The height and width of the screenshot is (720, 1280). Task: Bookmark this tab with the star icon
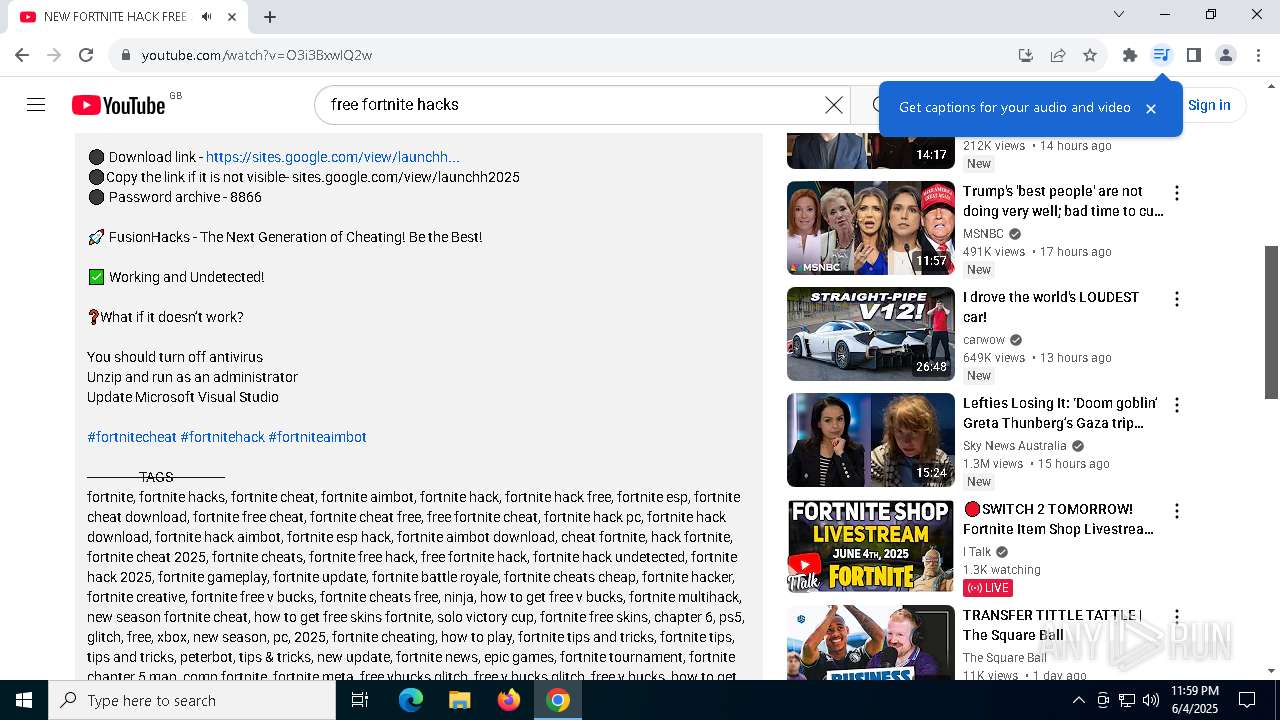coord(1090,55)
